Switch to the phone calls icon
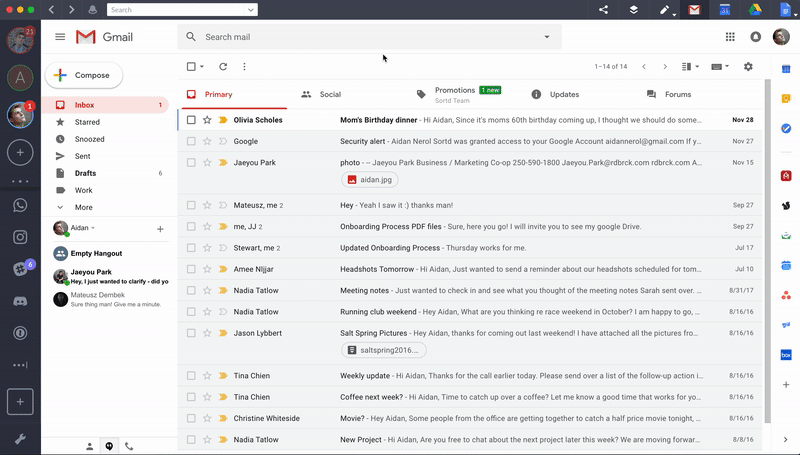Viewport: 800px width, 455px height. click(x=129, y=446)
